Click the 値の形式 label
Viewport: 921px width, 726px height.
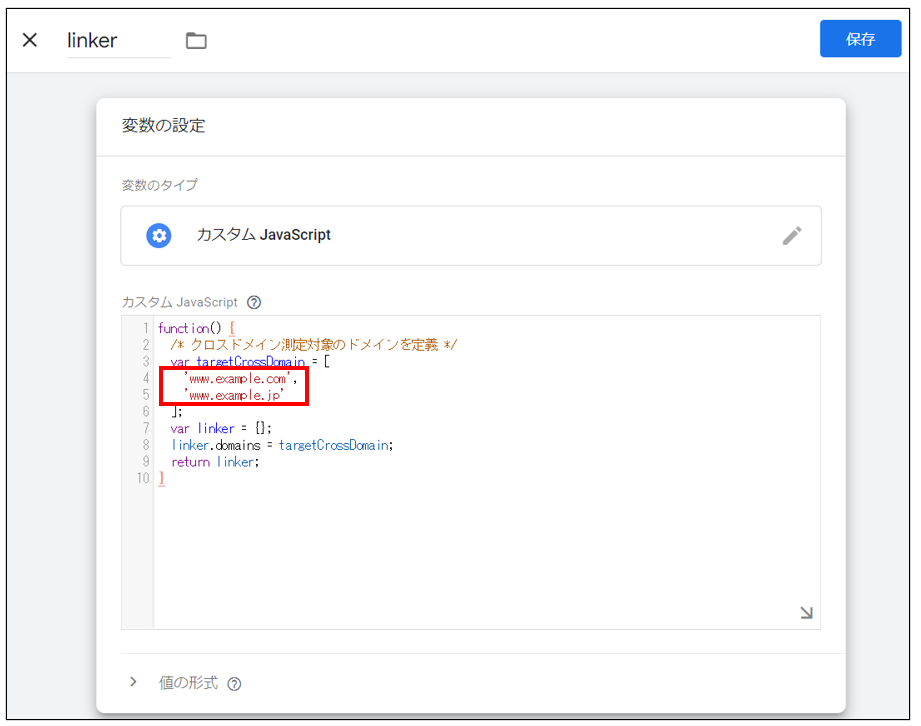(x=188, y=683)
